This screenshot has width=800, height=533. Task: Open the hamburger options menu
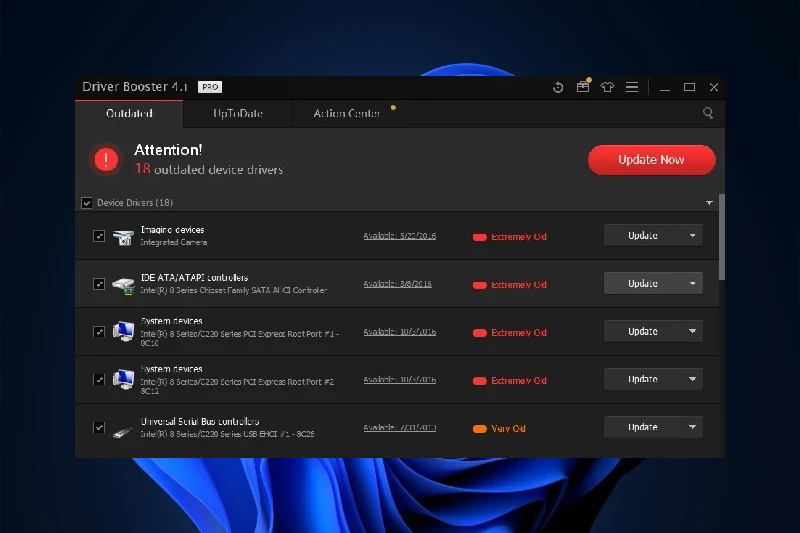632,87
